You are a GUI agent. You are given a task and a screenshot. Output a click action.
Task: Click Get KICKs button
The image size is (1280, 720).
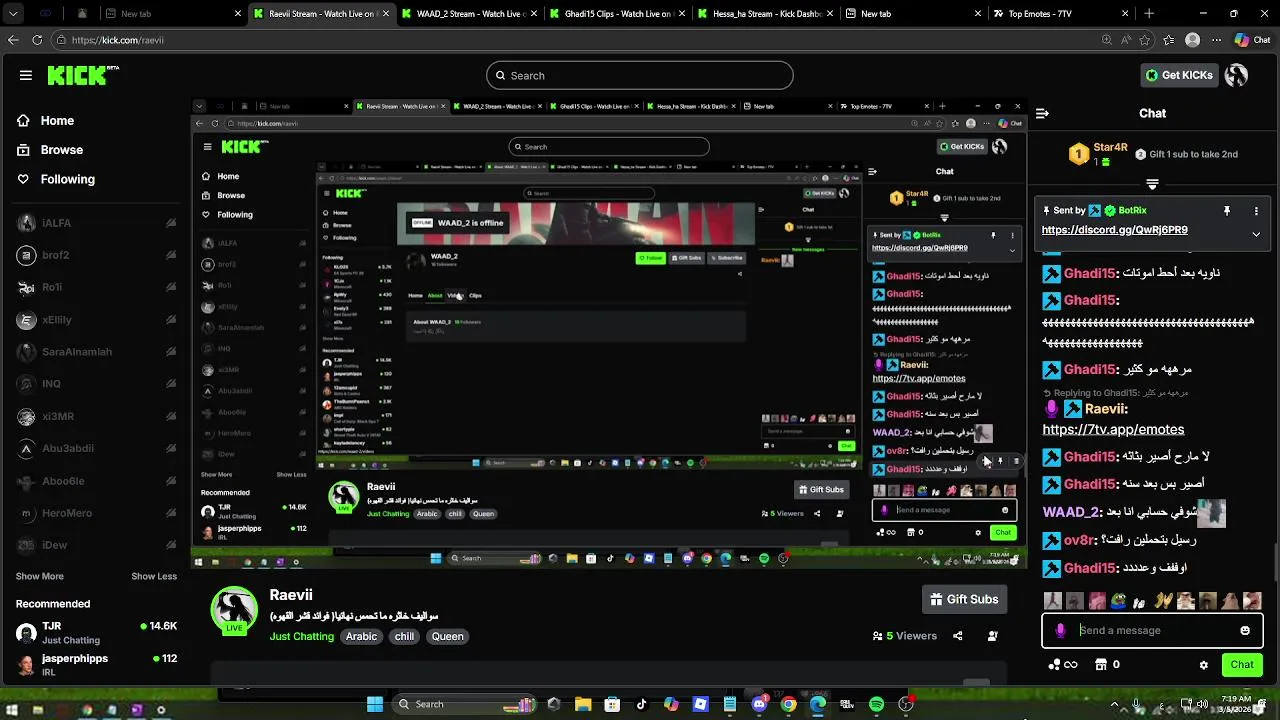tap(1179, 75)
